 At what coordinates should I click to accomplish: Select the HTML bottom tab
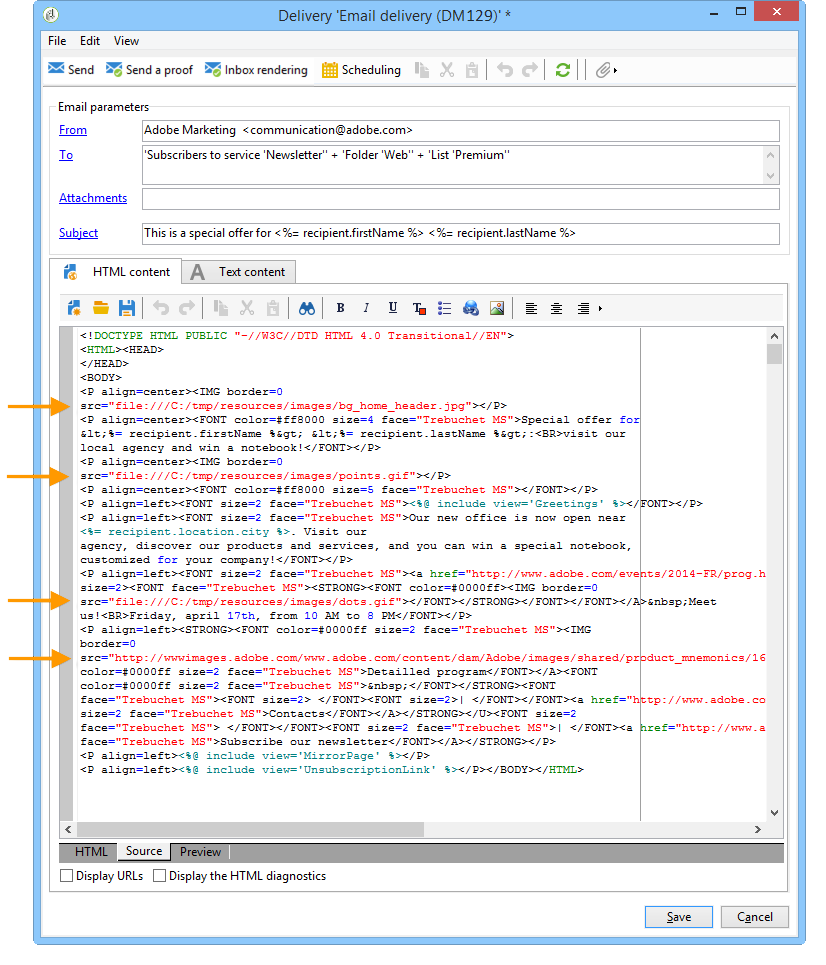point(91,852)
